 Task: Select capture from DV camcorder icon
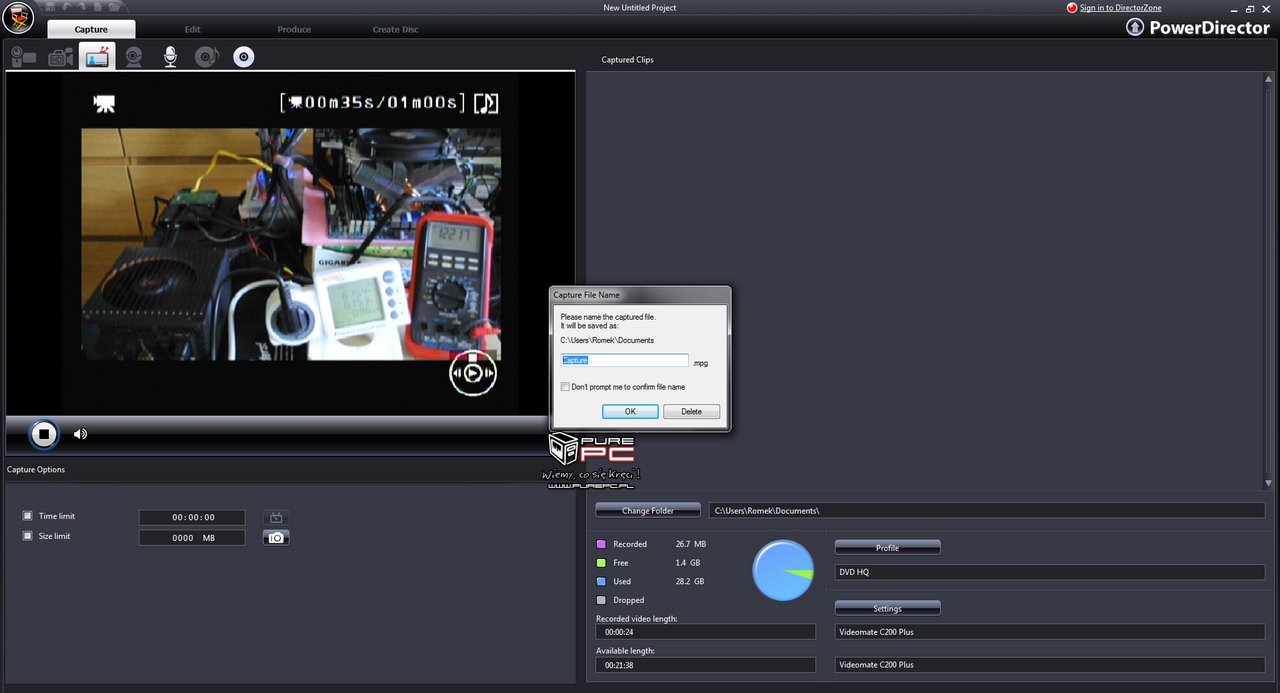24,57
